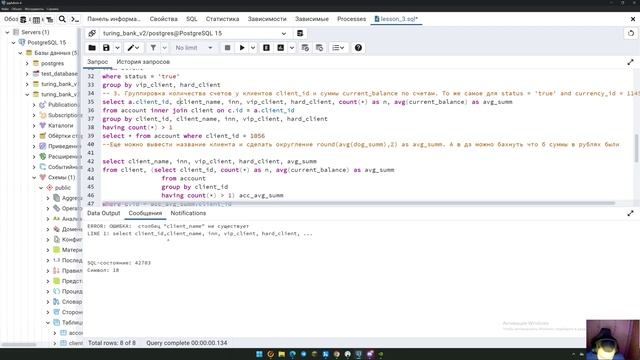This screenshot has height=360, width=640.
Task: Collapse the PostgreSQL 15 server node
Action: click(x=13, y=42)
